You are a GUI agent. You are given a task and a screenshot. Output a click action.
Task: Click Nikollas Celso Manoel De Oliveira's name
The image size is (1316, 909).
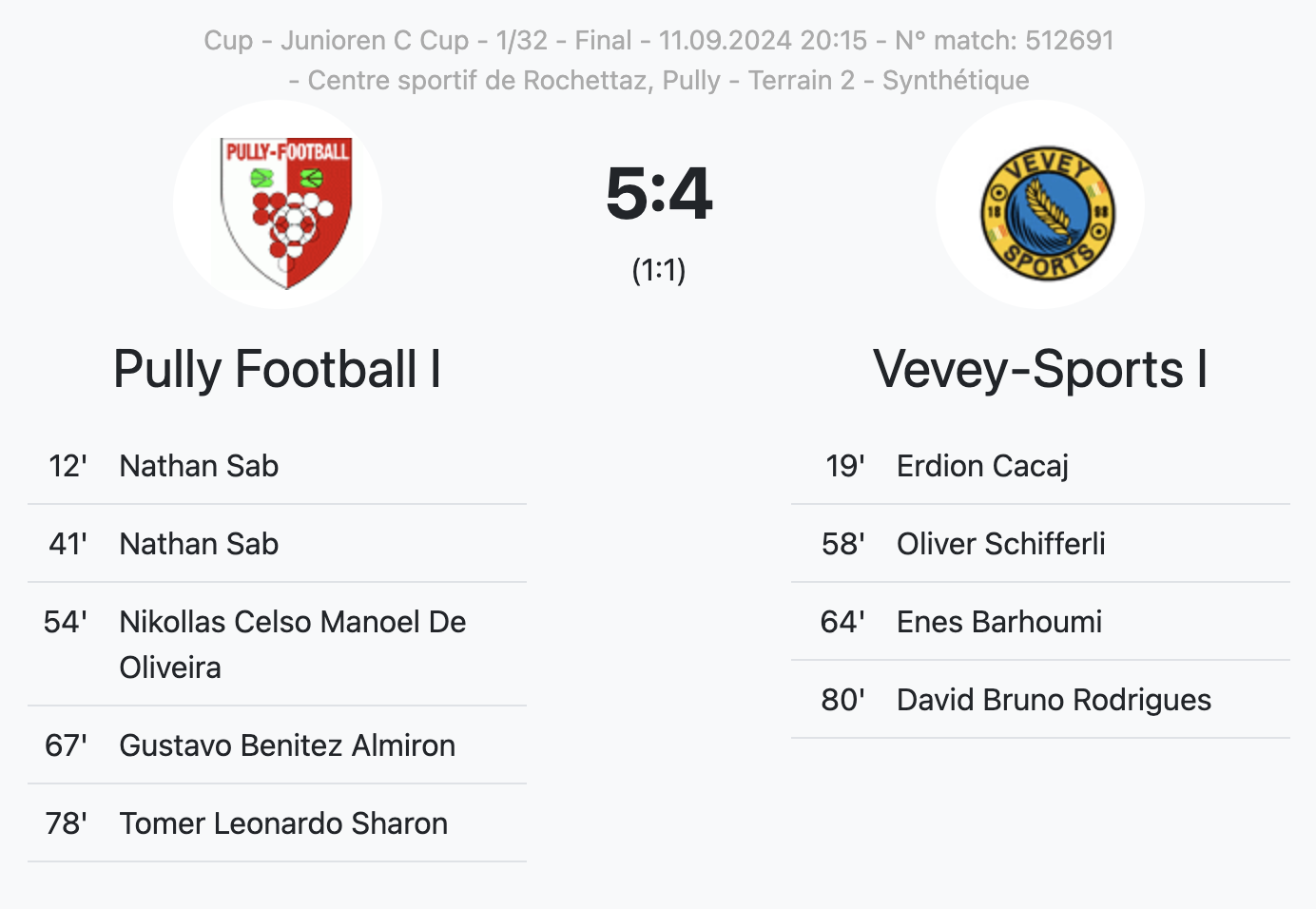[293, 644]
